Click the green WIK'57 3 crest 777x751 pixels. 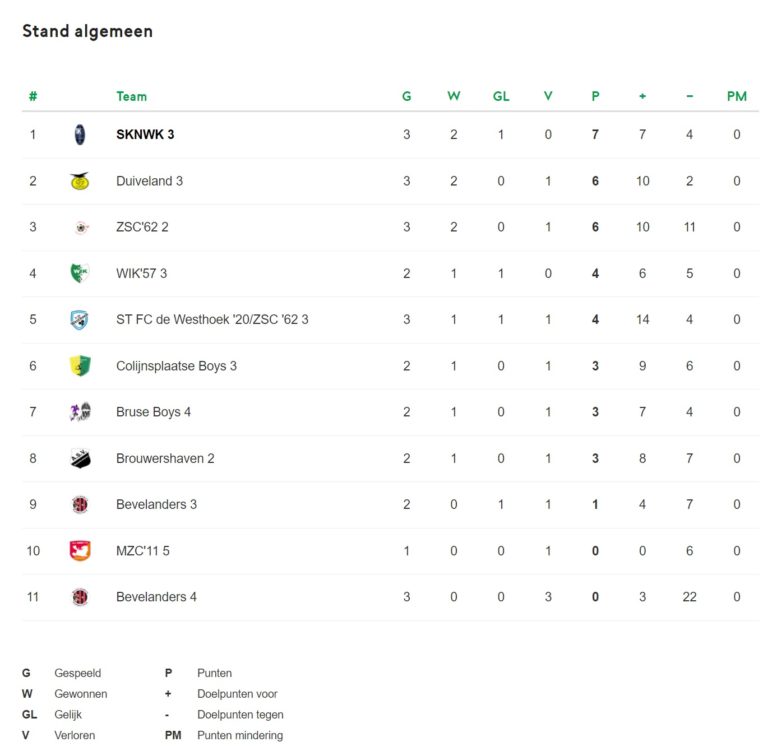(x=79, y=273)
